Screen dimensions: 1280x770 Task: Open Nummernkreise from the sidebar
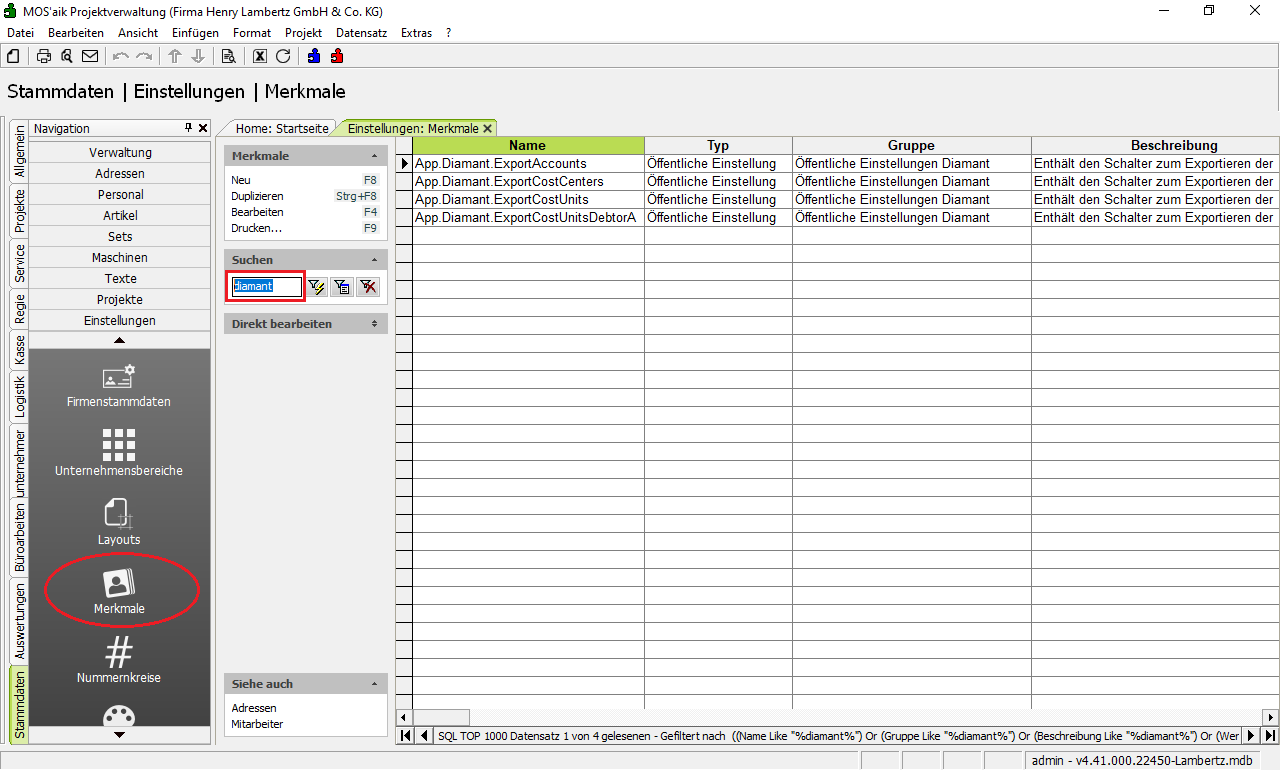click(119, 661)
